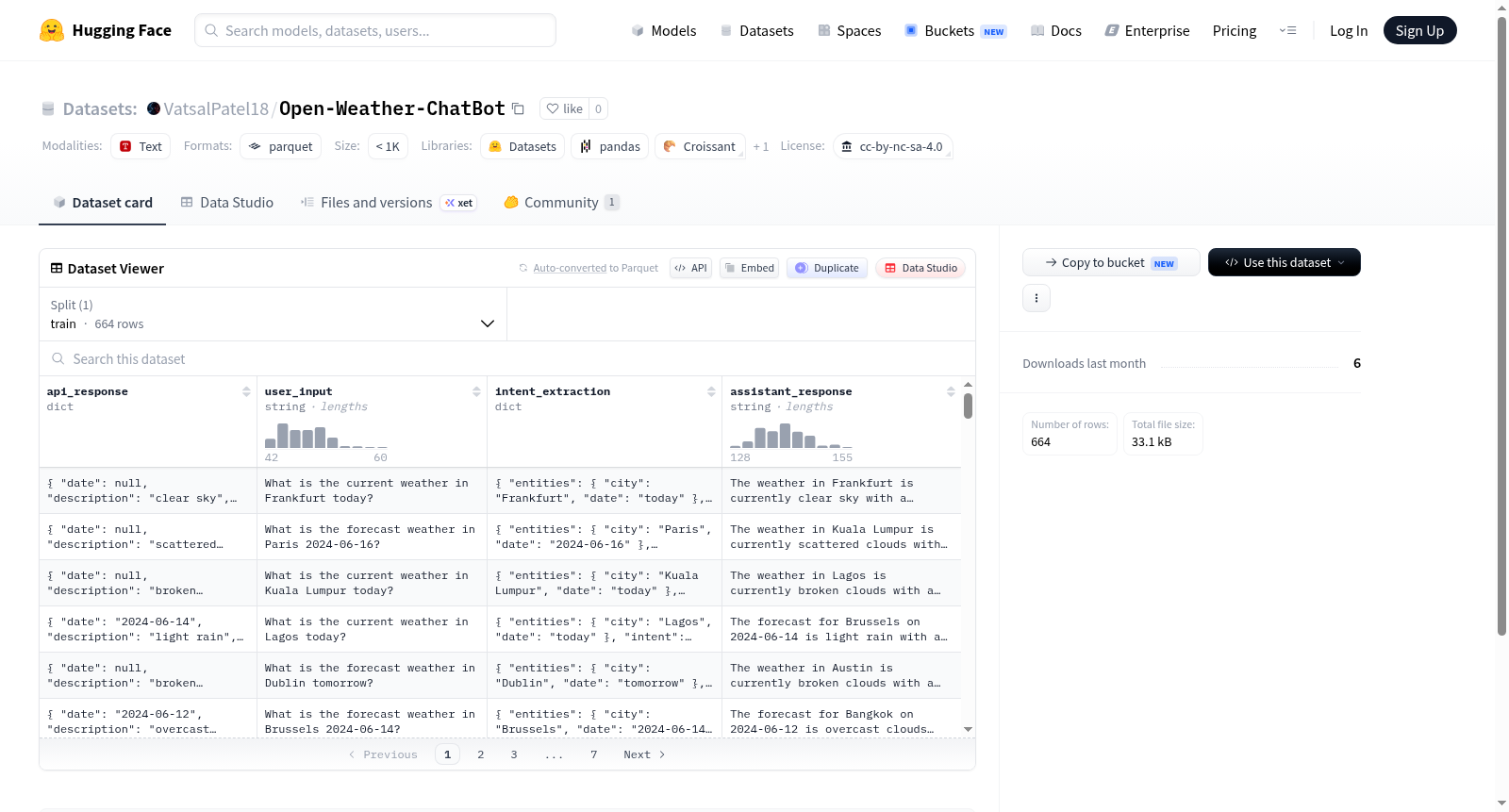The width and height of the screenshot is (1509, 812).
Task: Open the Datasets menu item
Action: (x=756, y=30)
